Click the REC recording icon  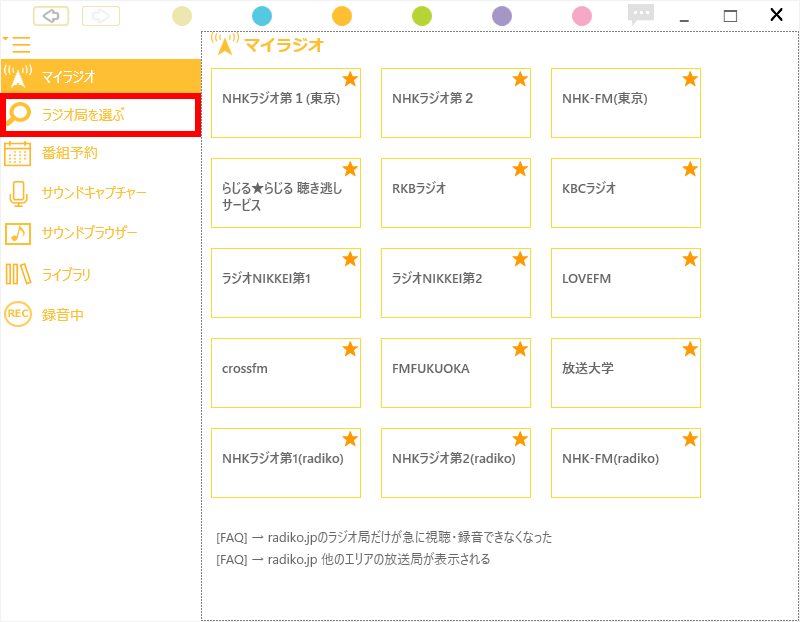point(18,314)
